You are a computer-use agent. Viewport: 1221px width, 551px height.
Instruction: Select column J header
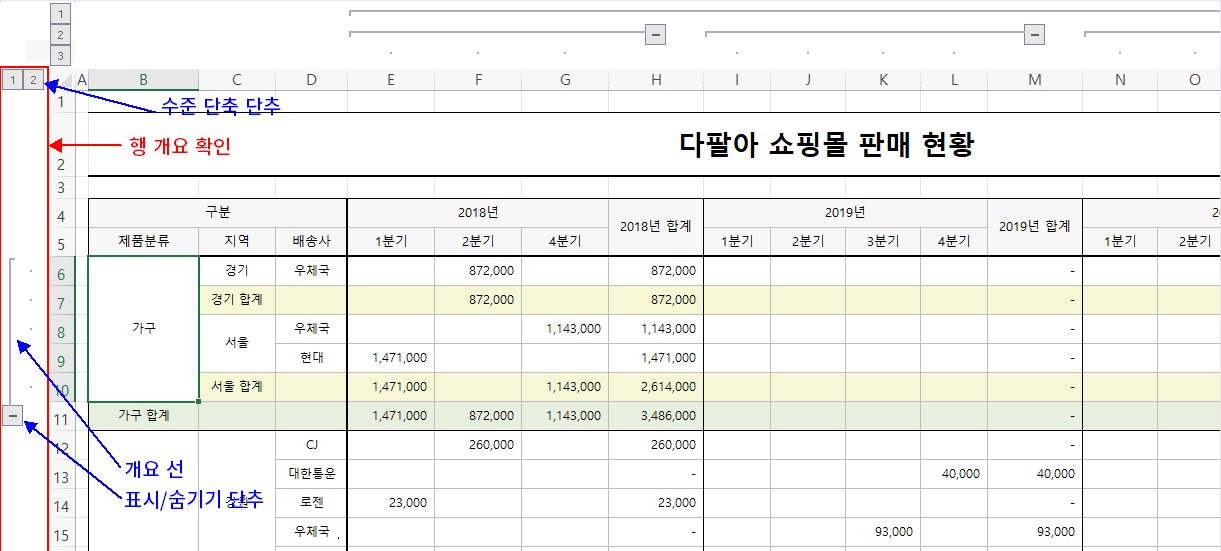pos(808,79)
